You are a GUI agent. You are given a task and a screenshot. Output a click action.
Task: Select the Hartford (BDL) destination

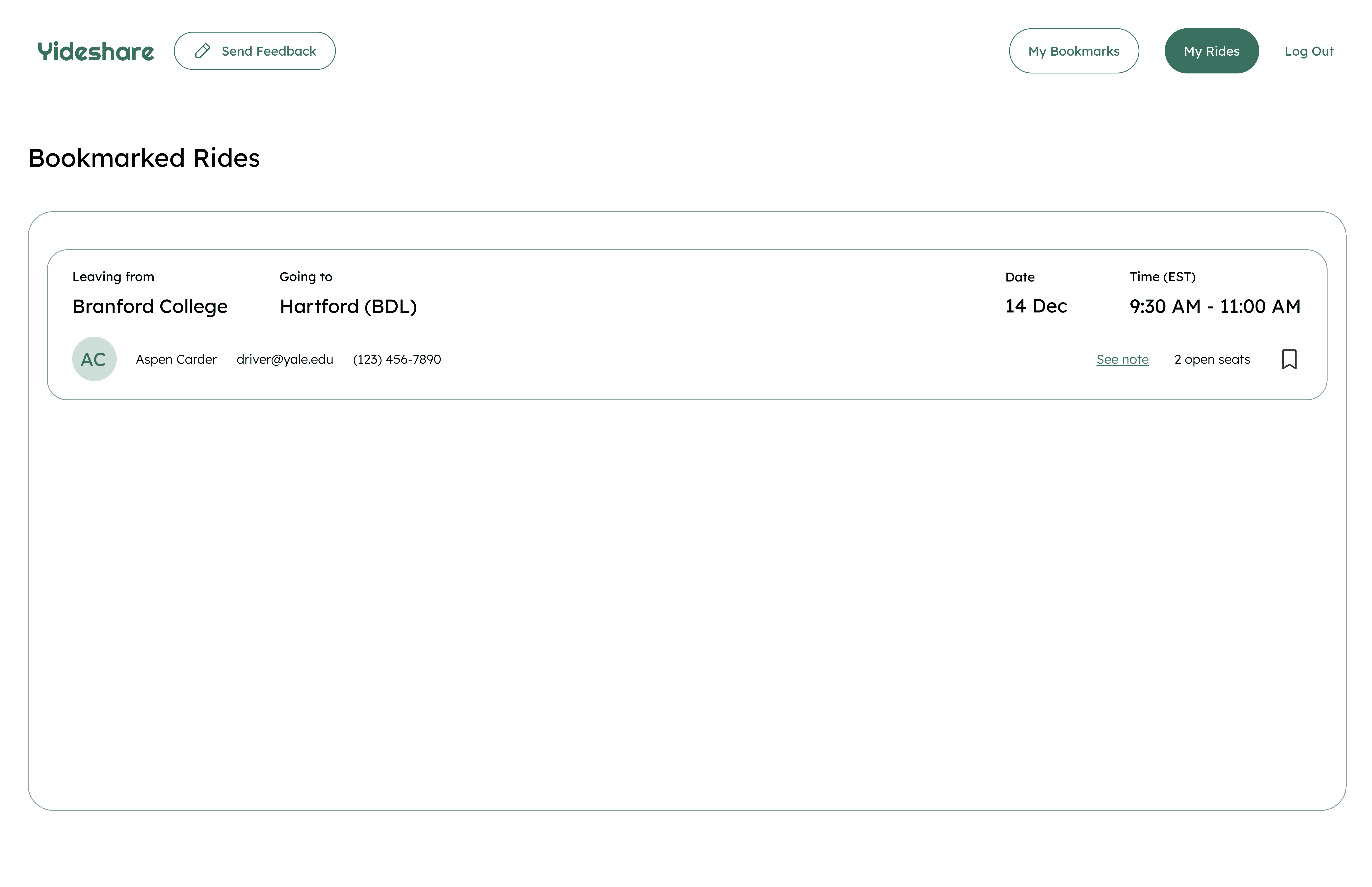point(348,306)
